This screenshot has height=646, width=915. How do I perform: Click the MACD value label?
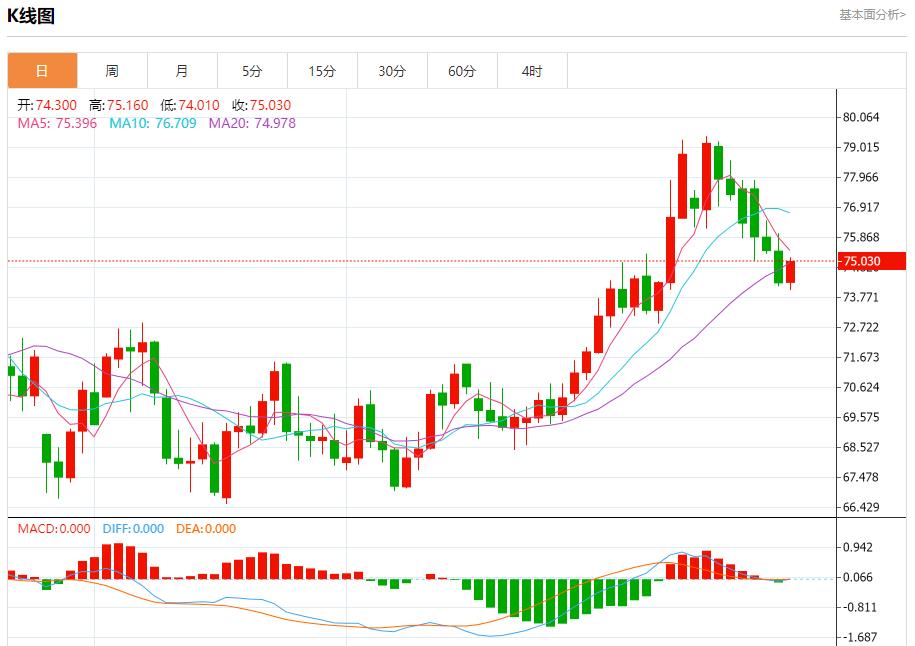click(x=54, y=529)
